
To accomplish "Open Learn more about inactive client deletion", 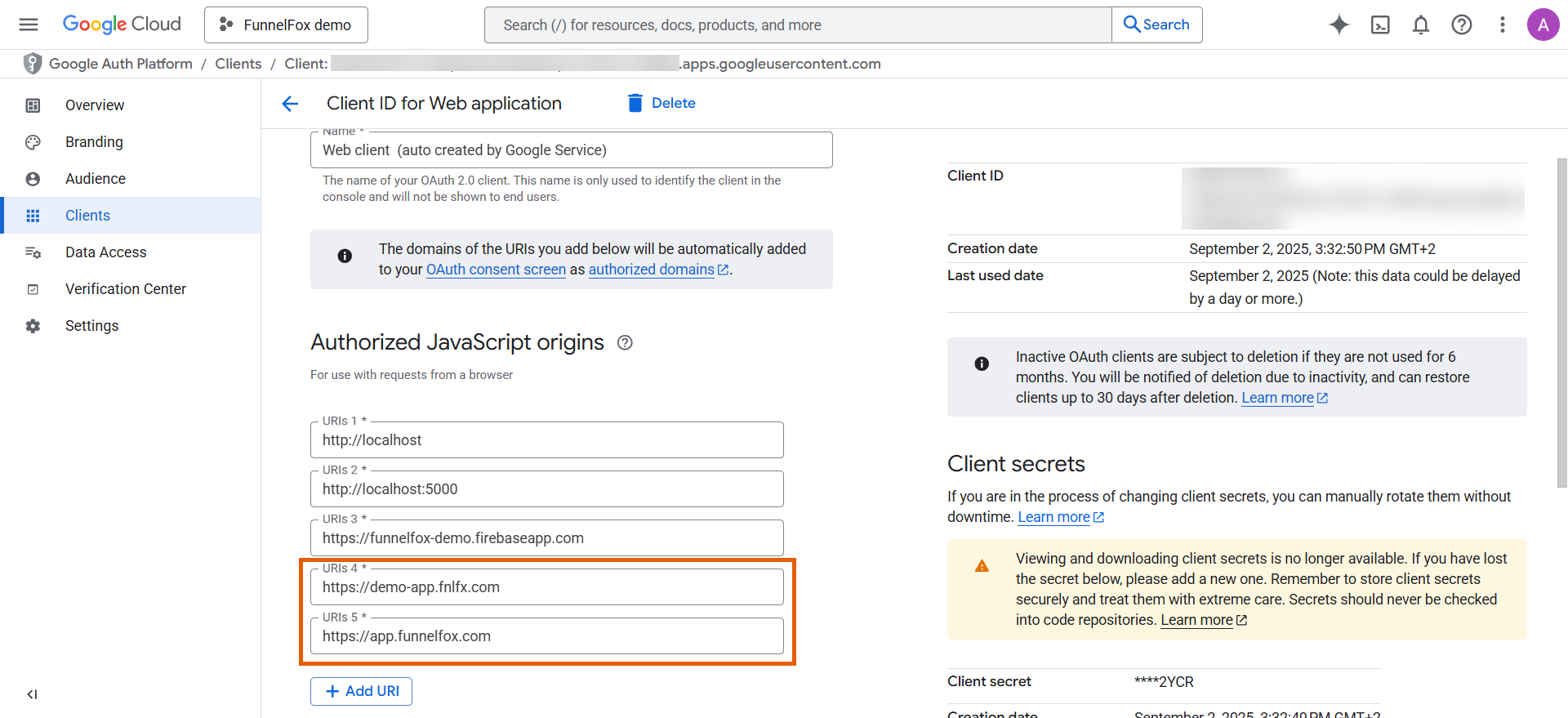I will pyautogui.click(x=1285, y=398).
